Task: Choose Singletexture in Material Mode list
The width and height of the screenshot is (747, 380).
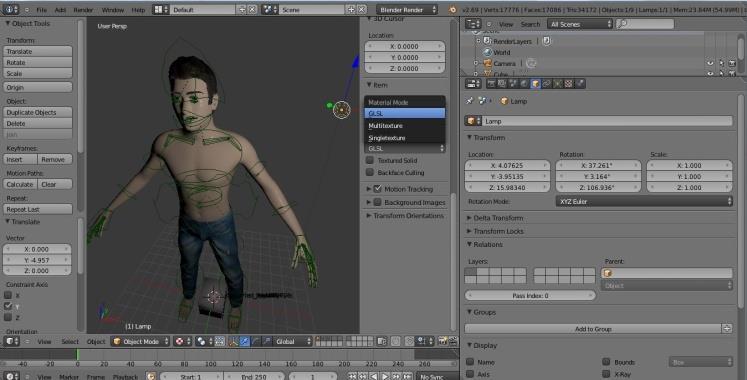Action: coord(405,138)
